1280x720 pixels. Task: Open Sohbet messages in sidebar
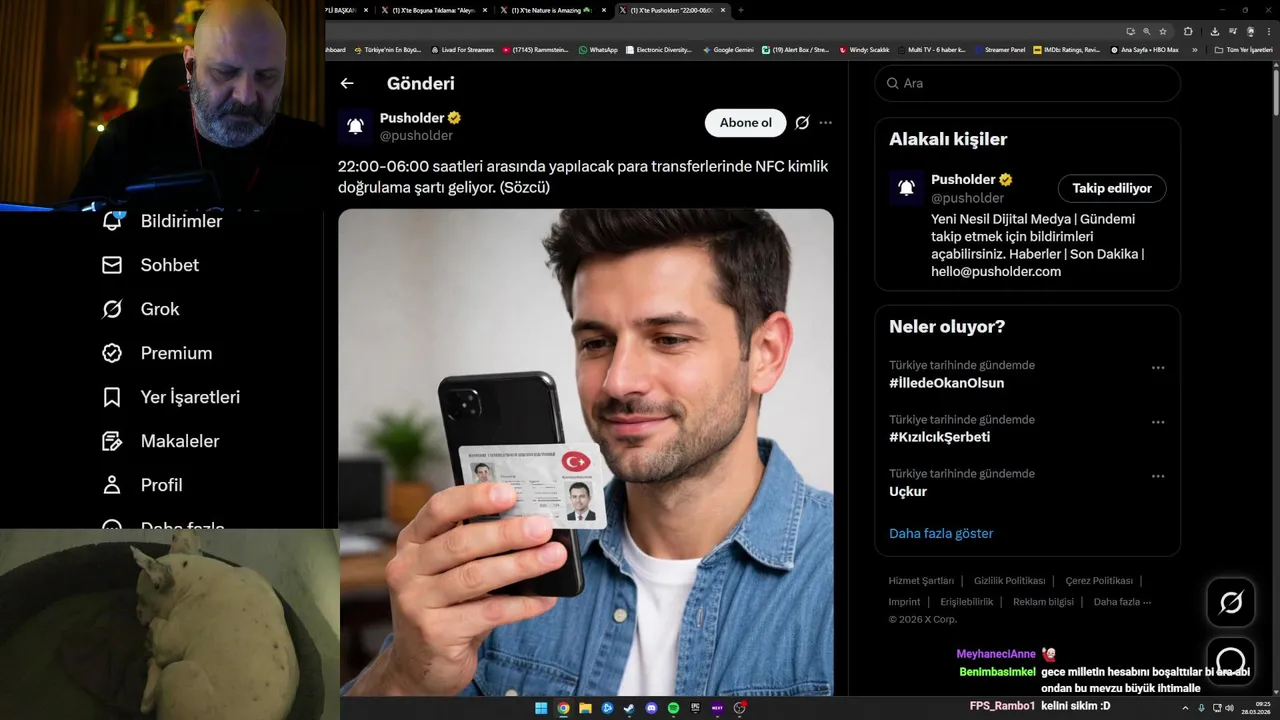pyautogui.click(x=151, y=265)
